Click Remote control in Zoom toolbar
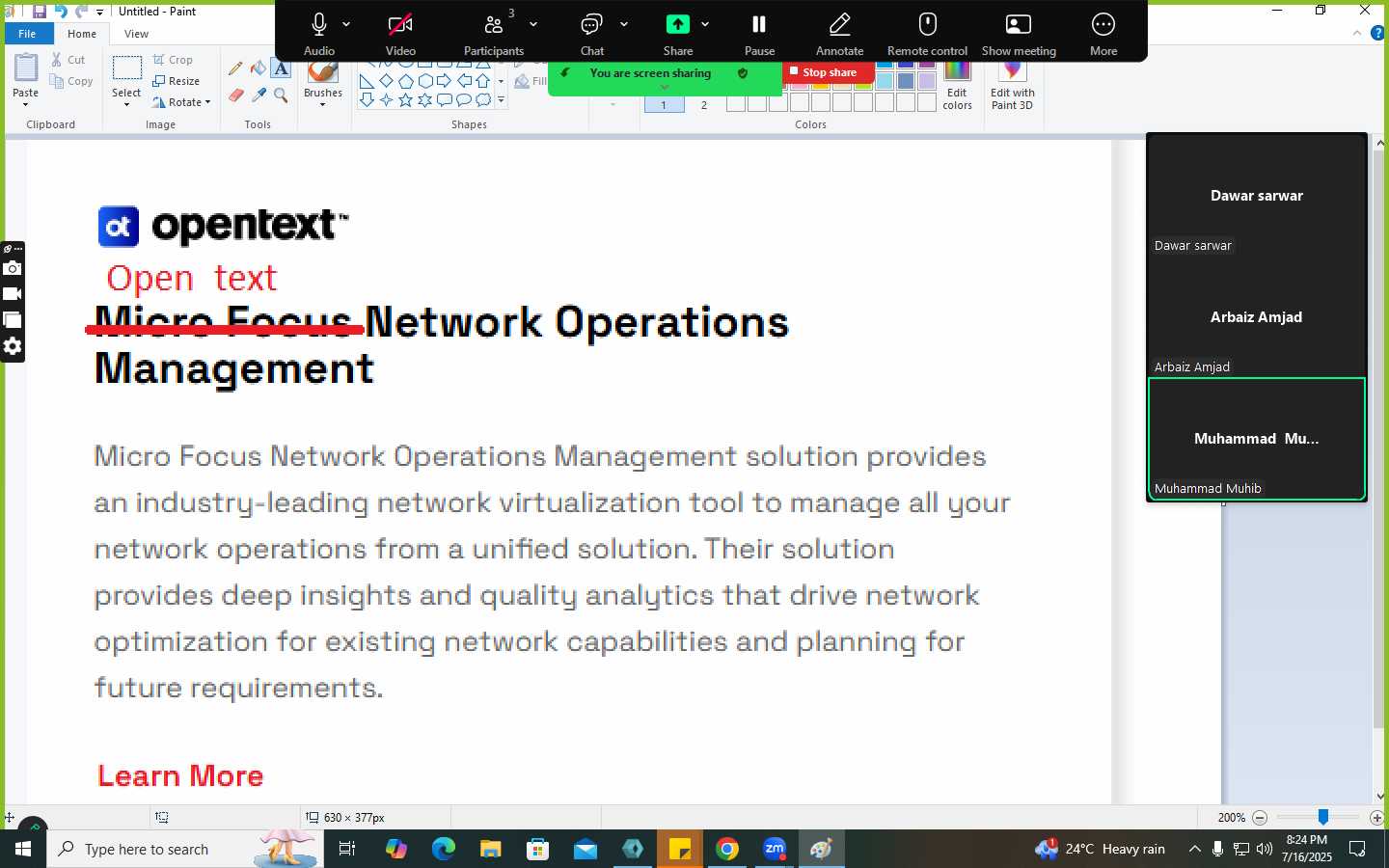The width and height of the screenshot is (1389, 868). click(927, 33)
